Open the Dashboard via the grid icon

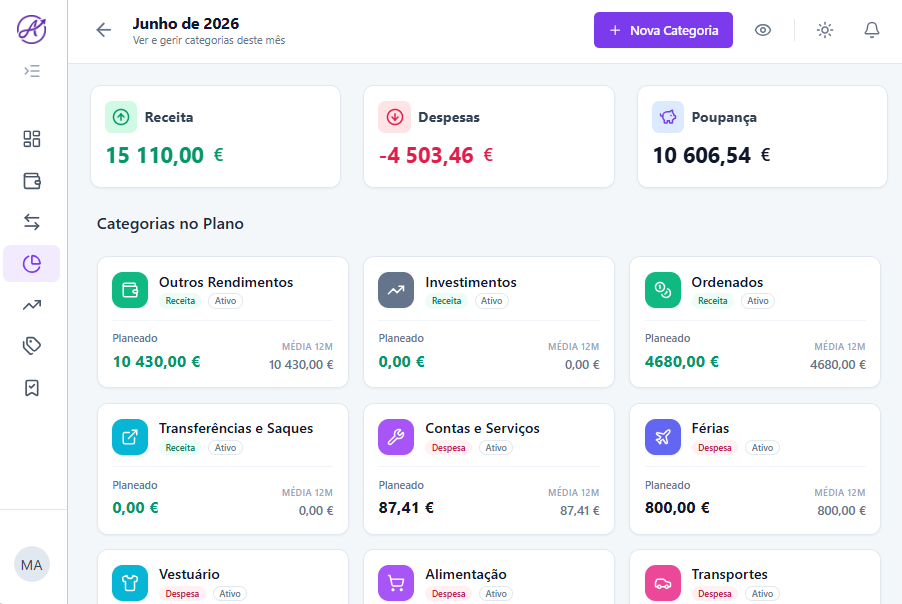point(31,140)
